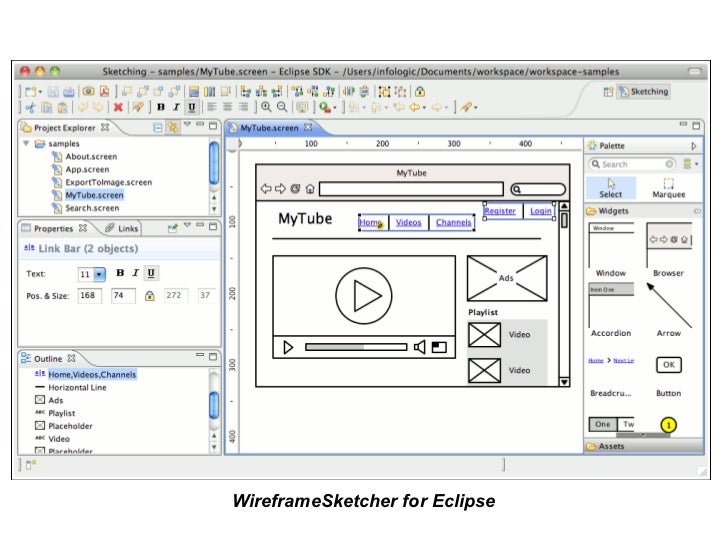
Task: Open App.screen in Project Explorer
Action: tap(87, 169)
